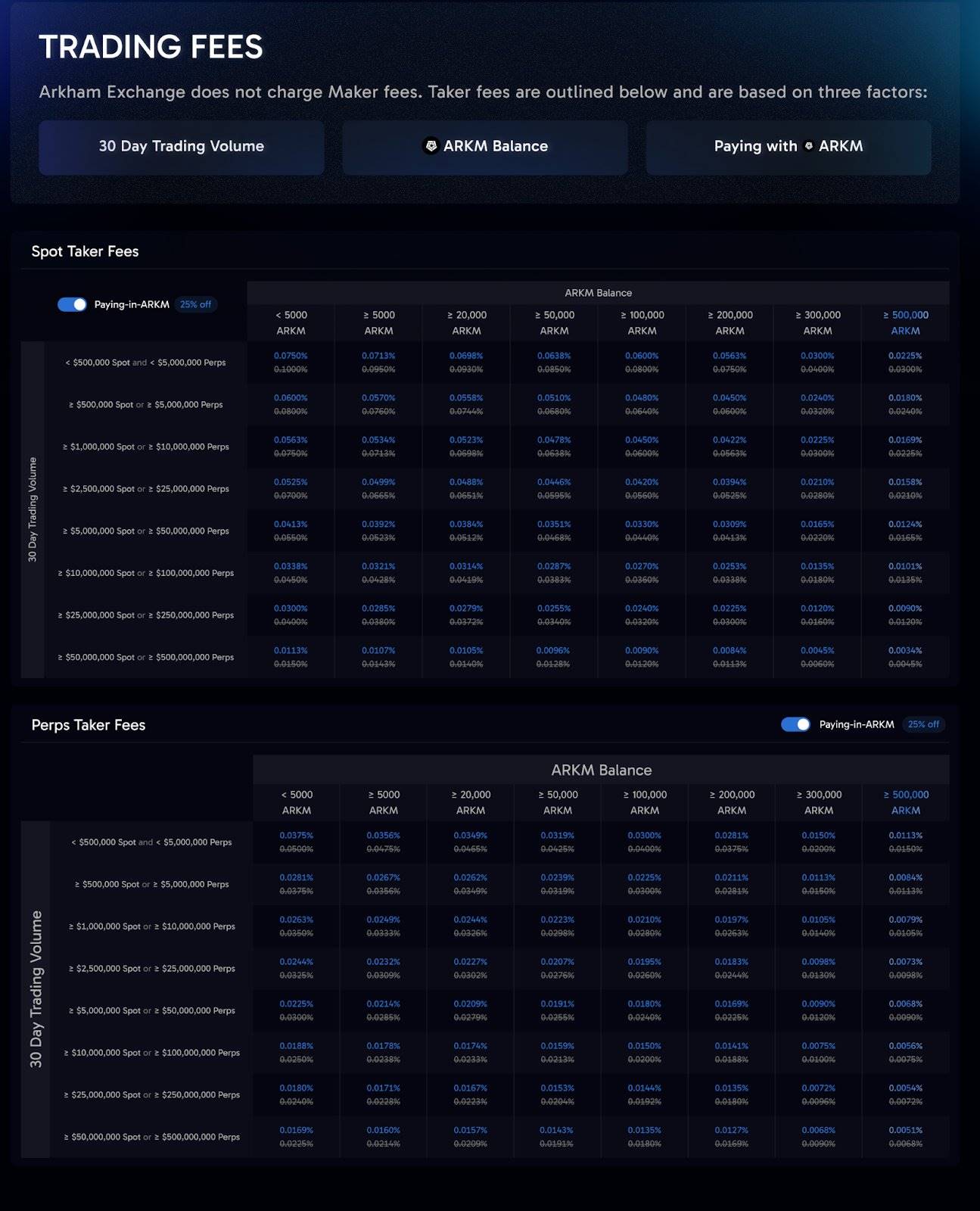Viewport: 980px width, 1211px height.
Task: Click the 25% off badge in Perps section
Action: [x=923, y=724]
